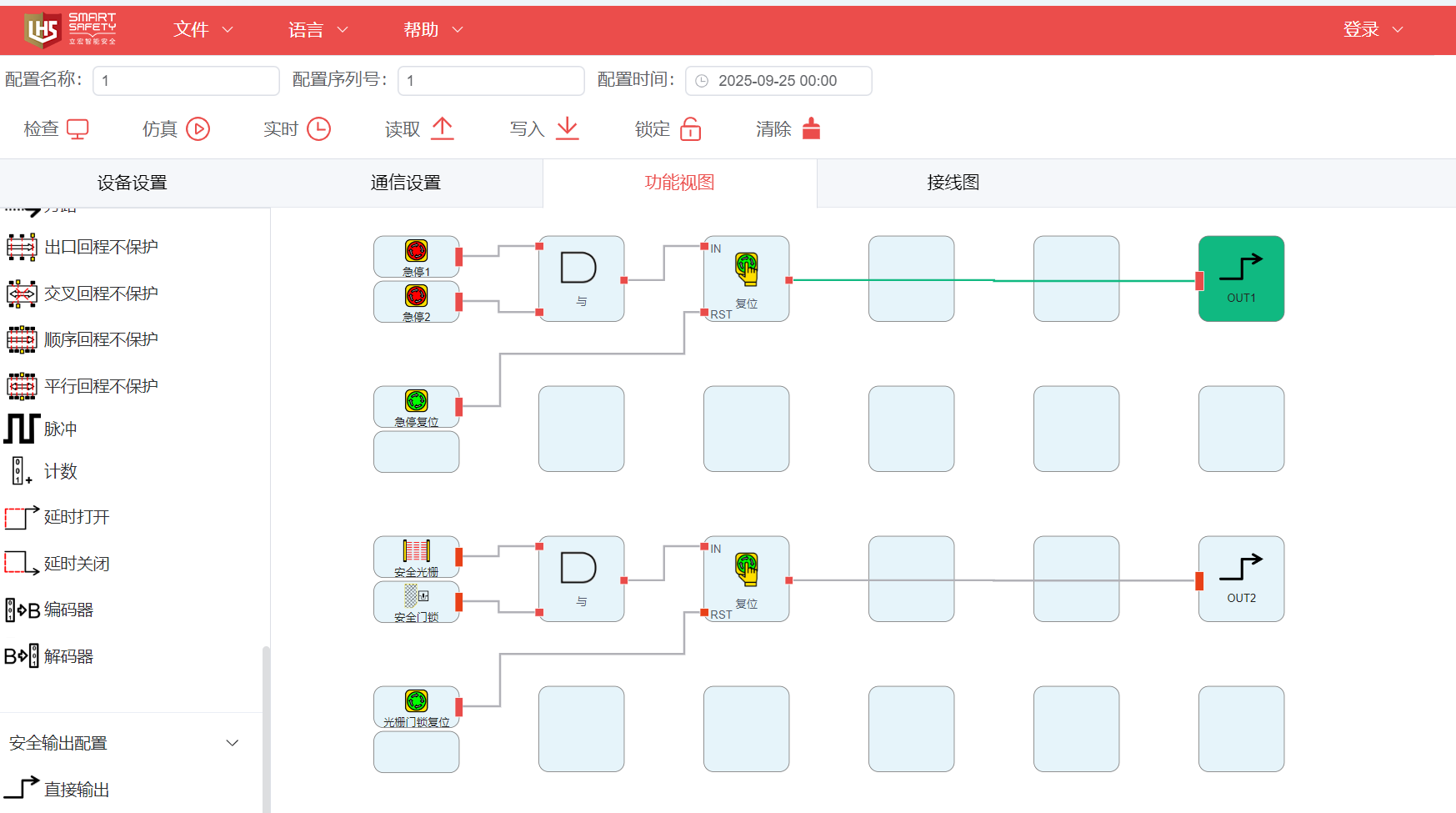Open the 配置时间 date picker field

(x=778, y=81)
